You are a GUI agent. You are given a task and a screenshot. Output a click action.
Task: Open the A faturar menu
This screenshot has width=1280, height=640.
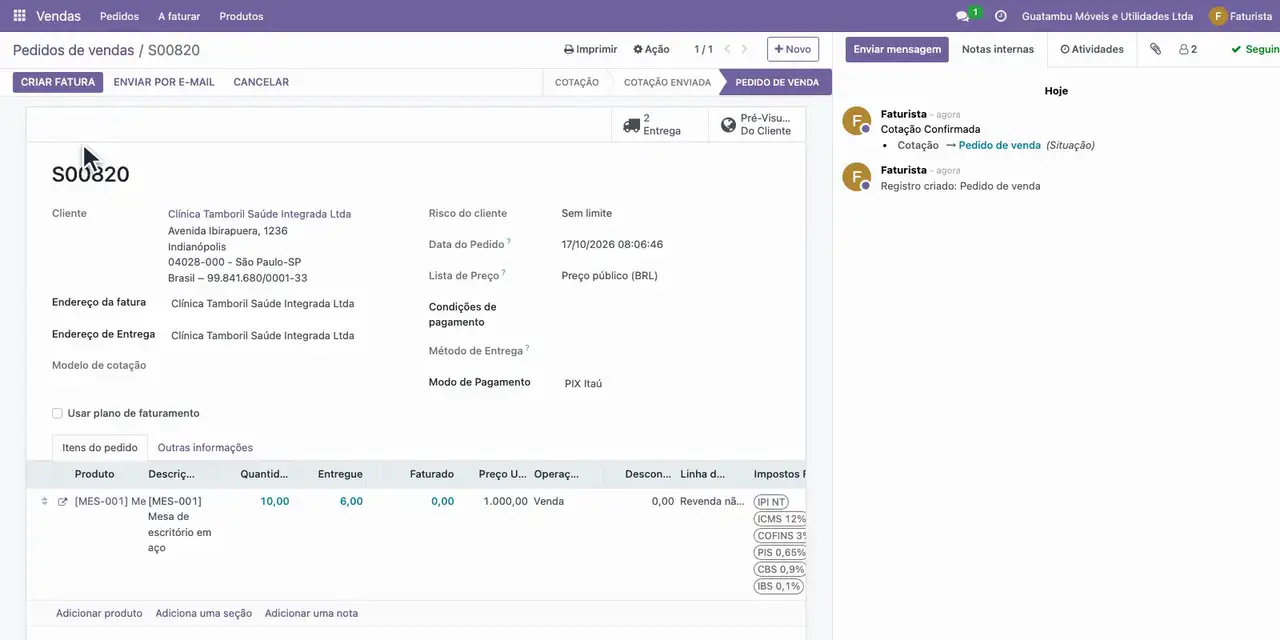point(179,16)
